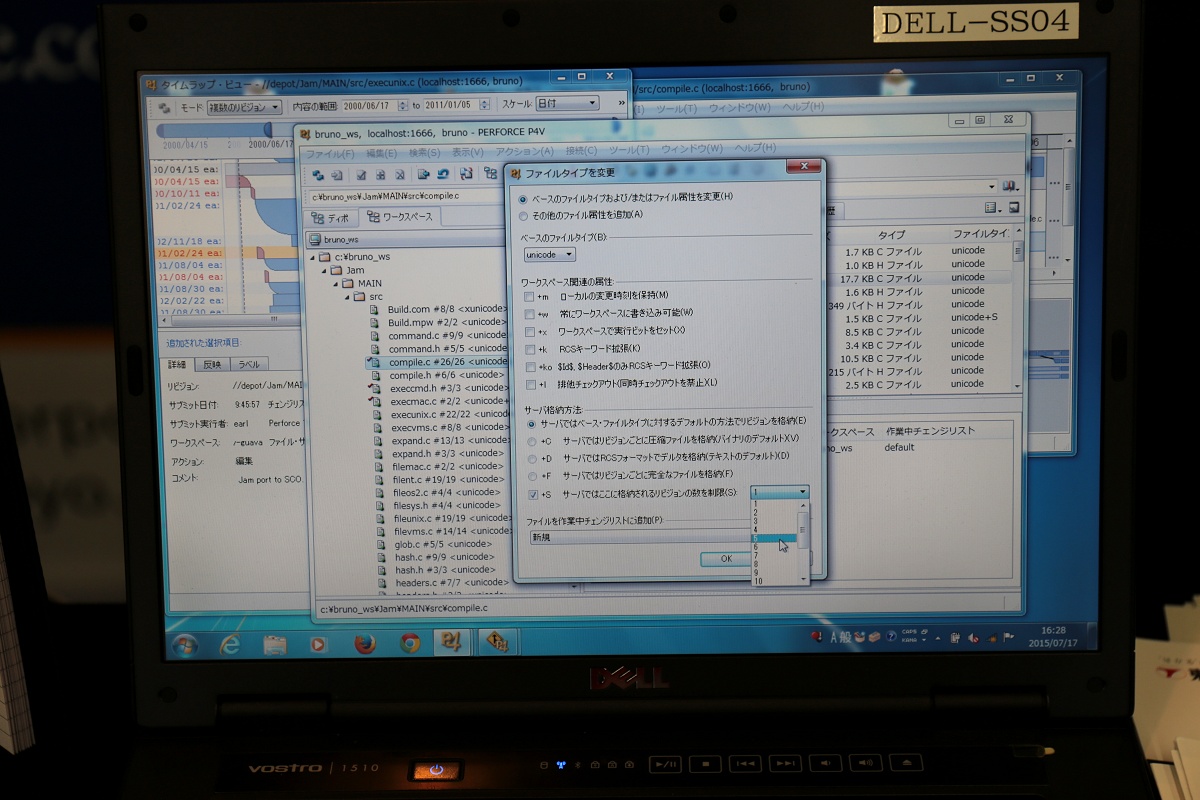This screenshot has height=800, width=1200.
Task: Click first icon in Time-lapse view toolbar
Action: pyautogui.click(x=164, y=106)
